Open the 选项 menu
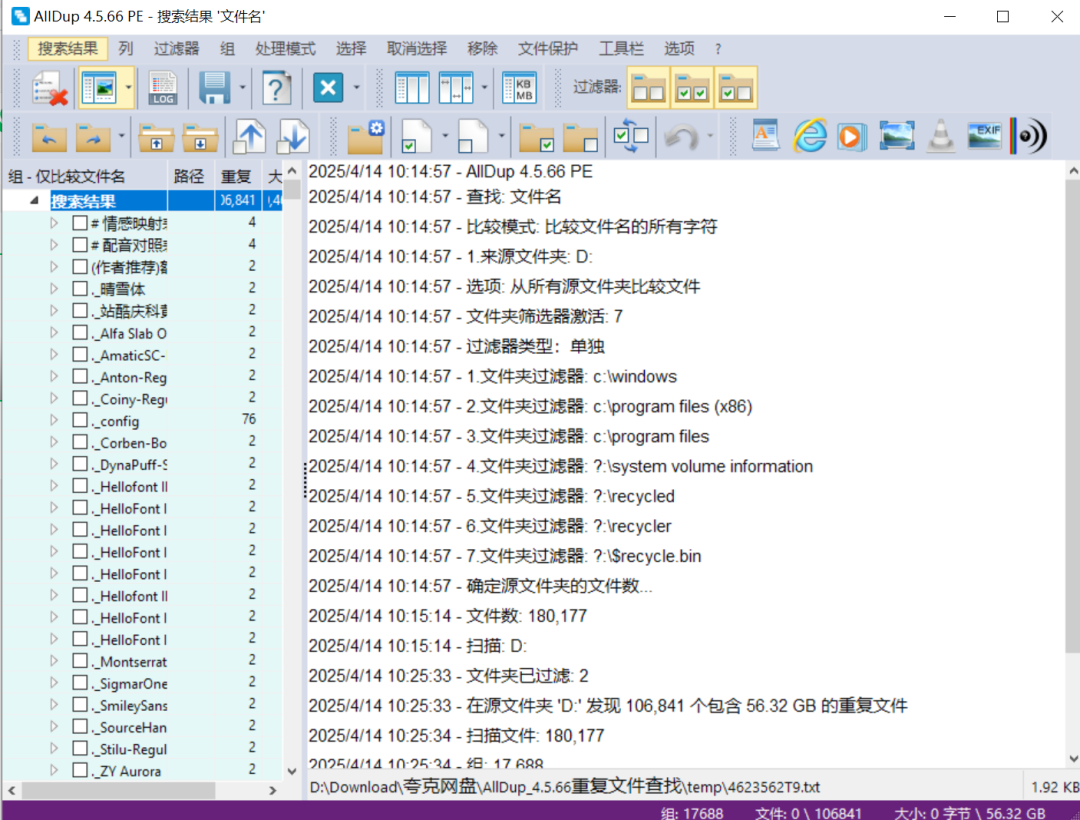Image resolution: width=1080 pixels, height=820 pixels. click(679, 49)
